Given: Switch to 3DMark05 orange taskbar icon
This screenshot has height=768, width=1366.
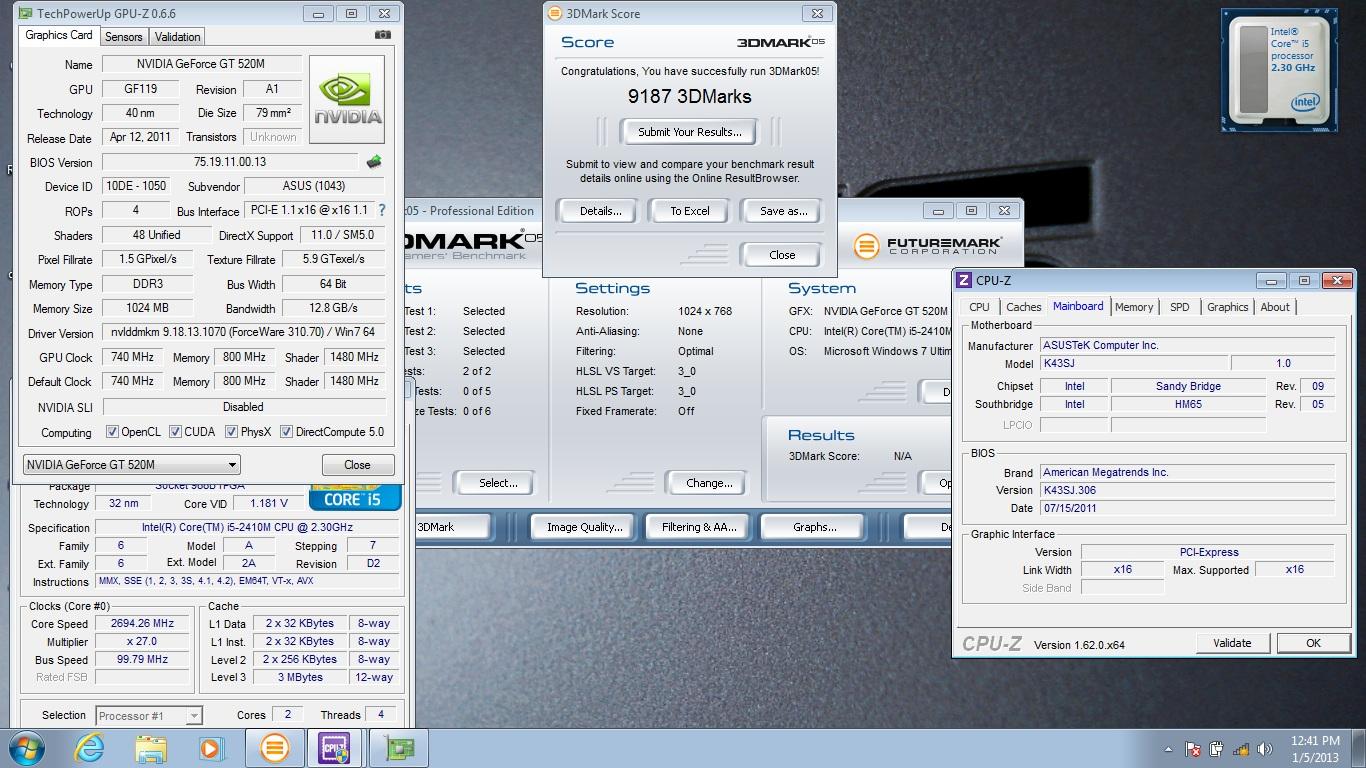Looking at the screenshot, I should [275, 748].
